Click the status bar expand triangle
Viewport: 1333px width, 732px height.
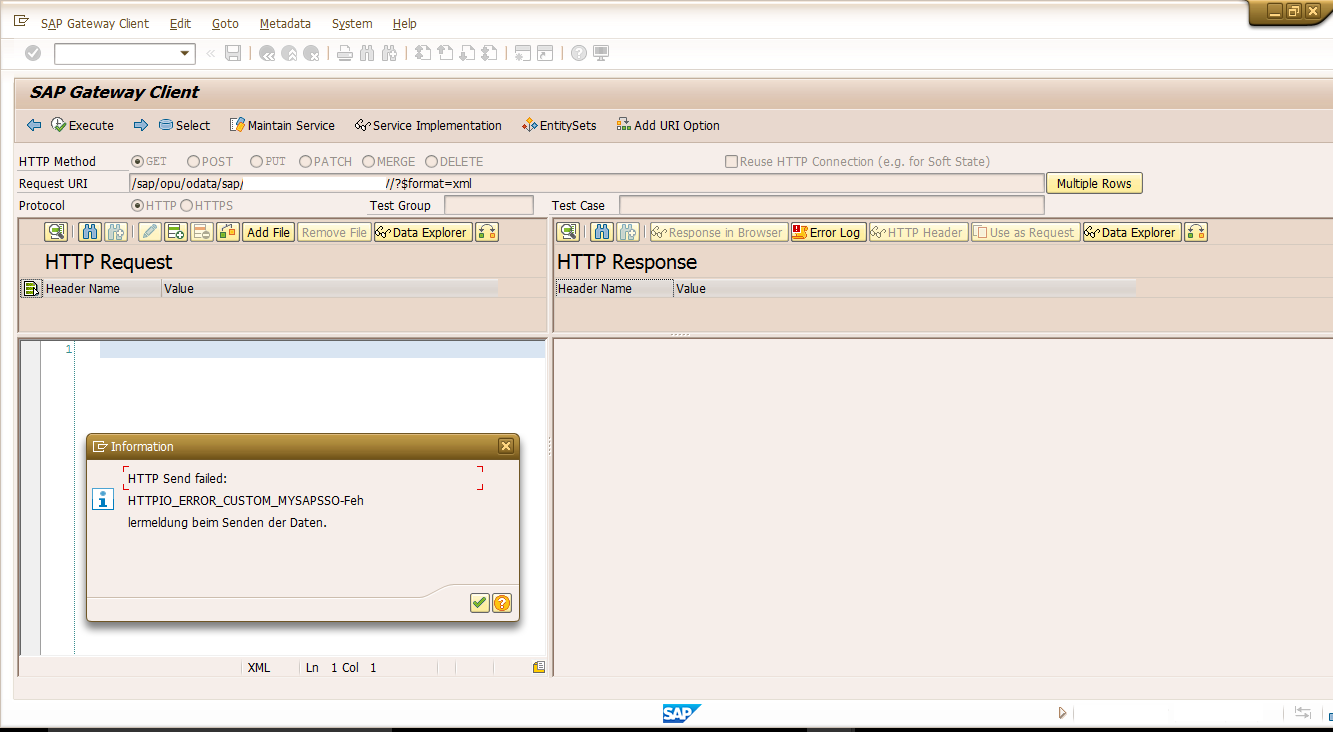pyautogui.click(x=1062, y=713)
